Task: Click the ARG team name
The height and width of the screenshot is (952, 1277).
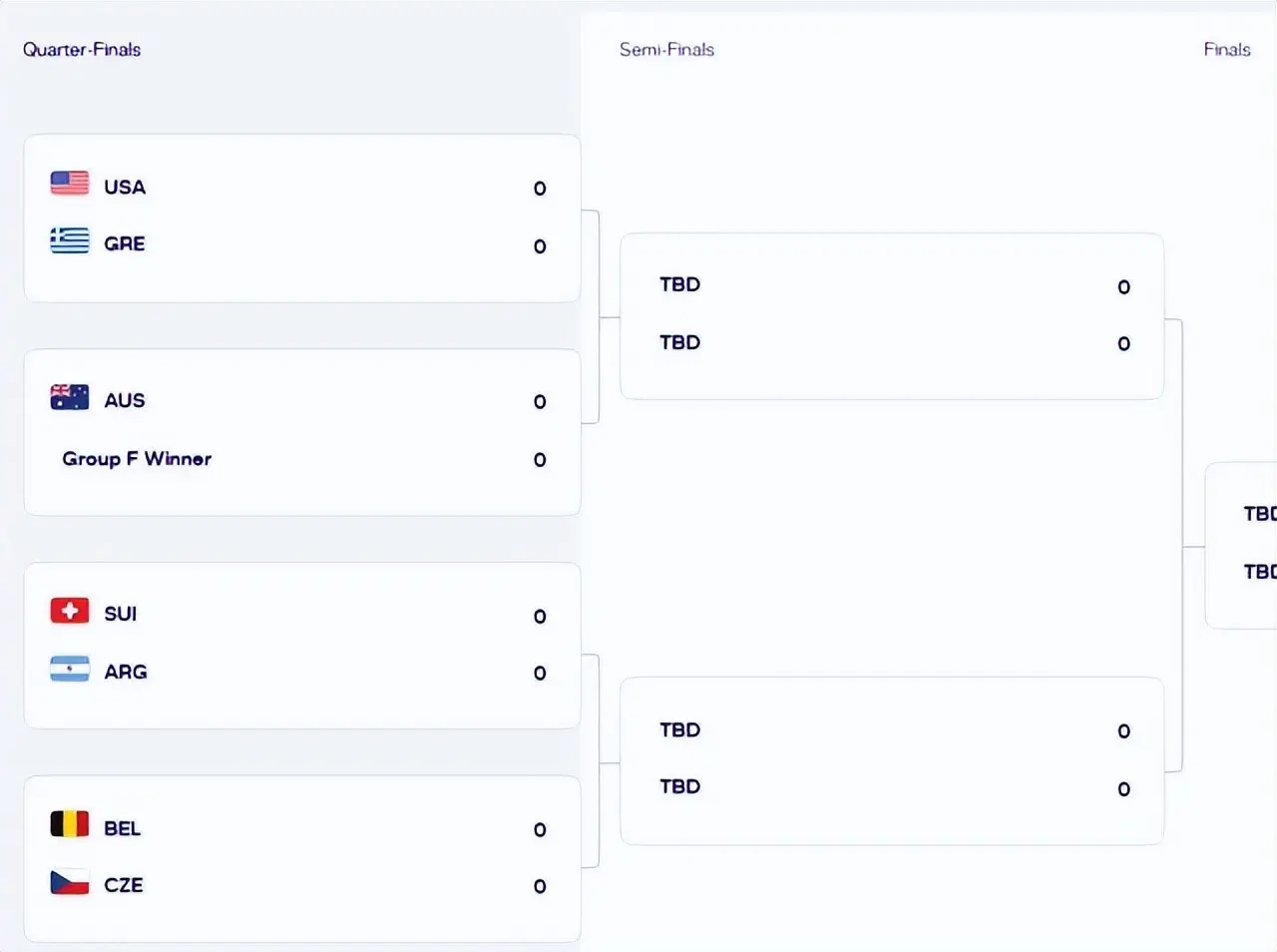Action: coord(126,673)
